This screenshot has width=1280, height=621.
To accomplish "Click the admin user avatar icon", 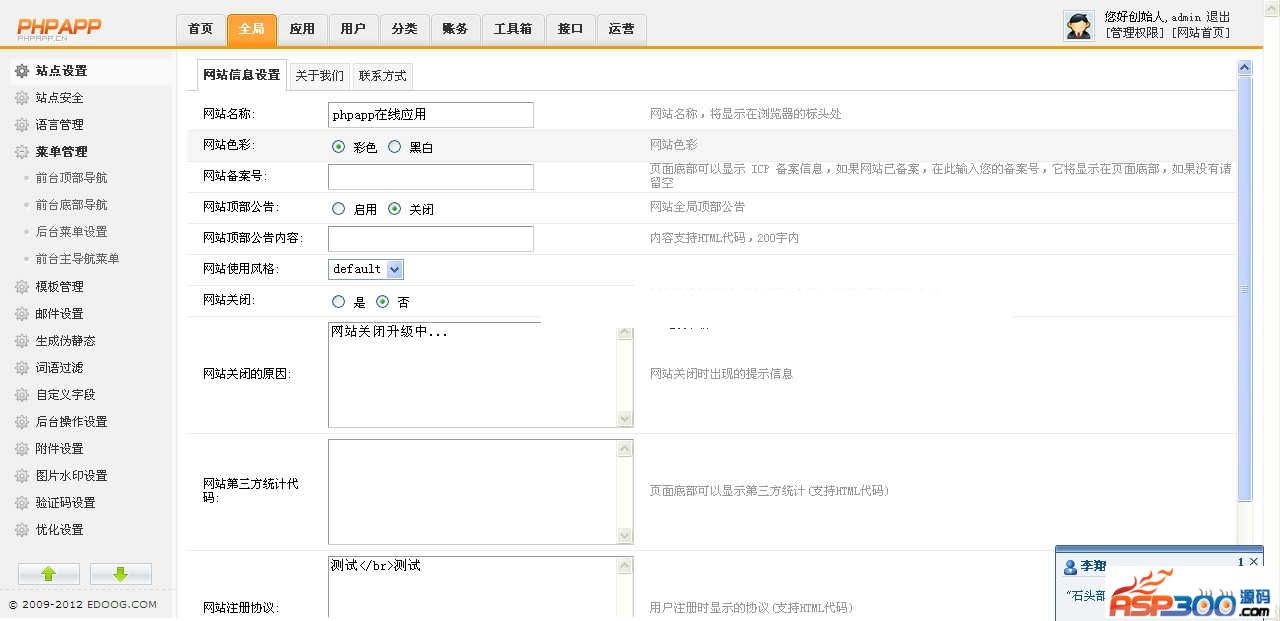I will pos(1079,26).
